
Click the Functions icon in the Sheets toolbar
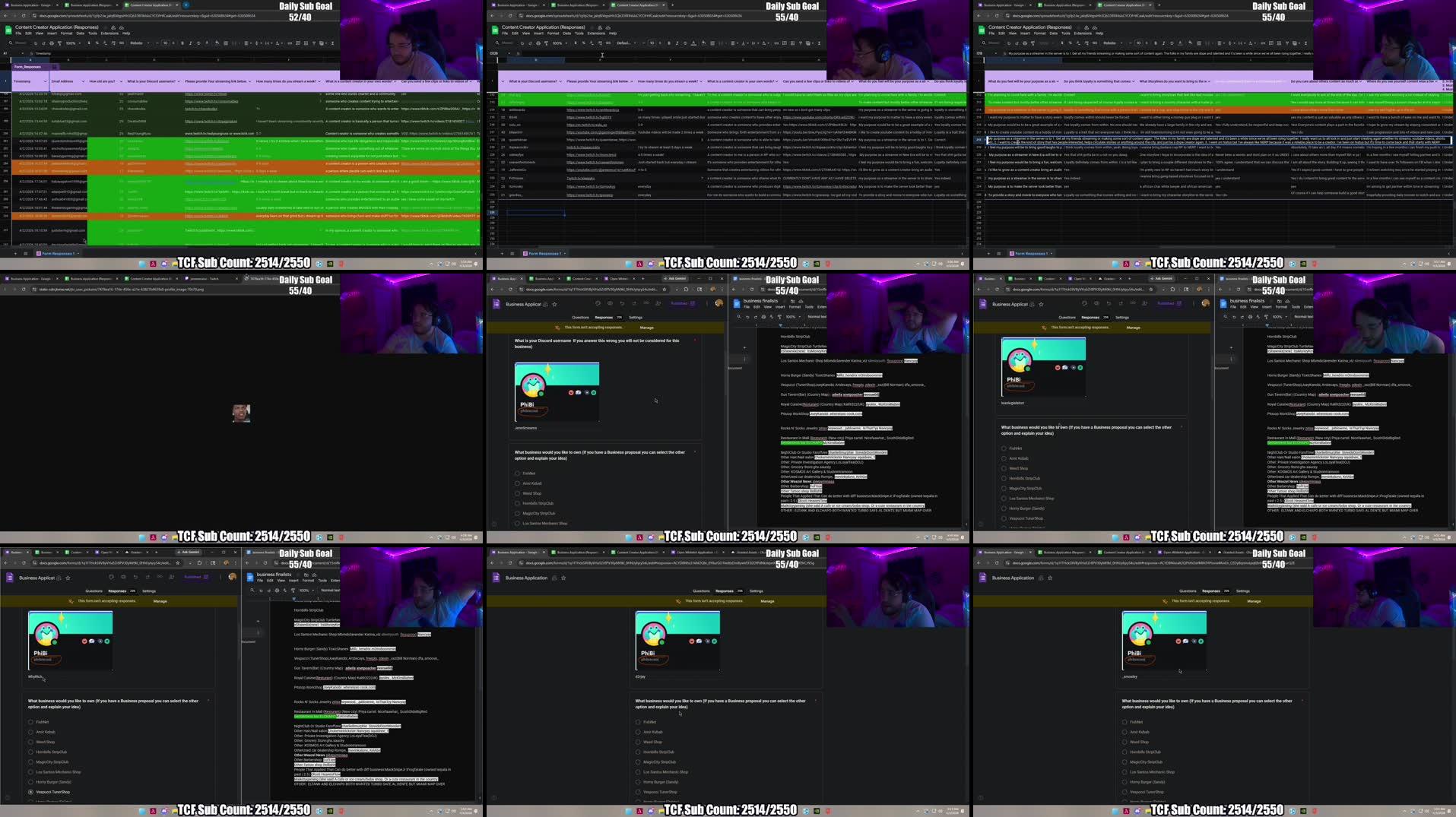pyautogui.click(x=332, y=43)
